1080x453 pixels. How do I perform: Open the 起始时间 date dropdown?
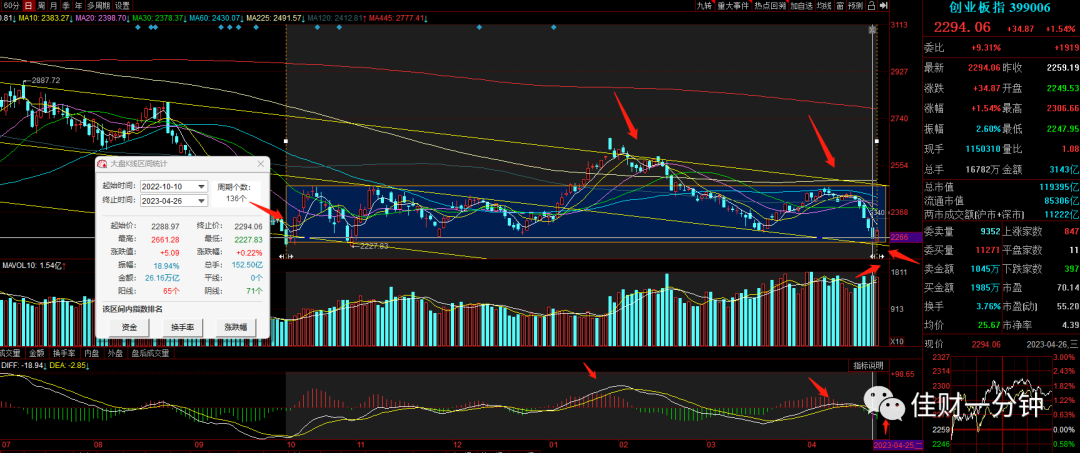tap(201, 187)
